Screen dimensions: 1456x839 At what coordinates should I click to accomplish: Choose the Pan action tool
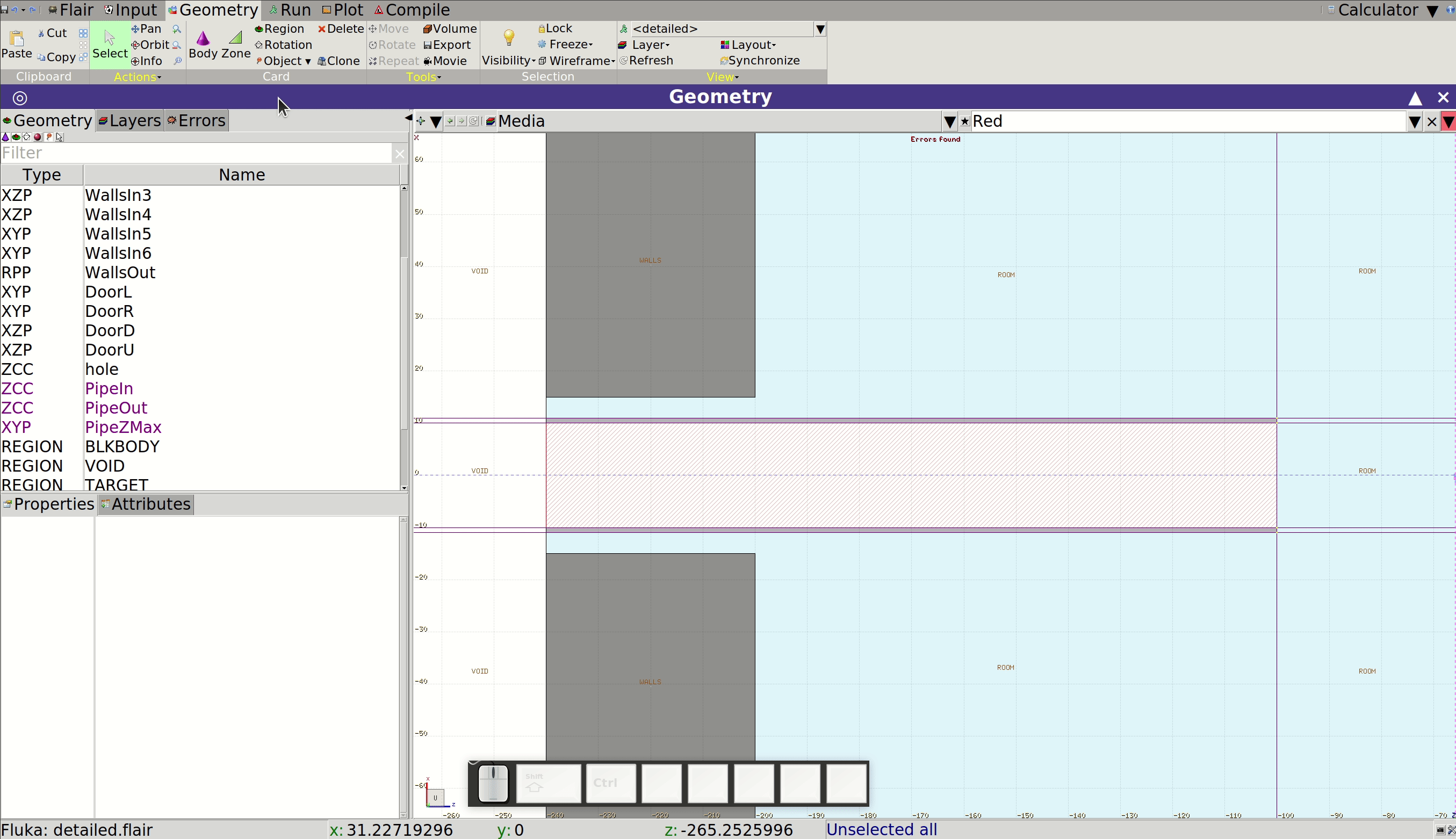tap(147, 29)
